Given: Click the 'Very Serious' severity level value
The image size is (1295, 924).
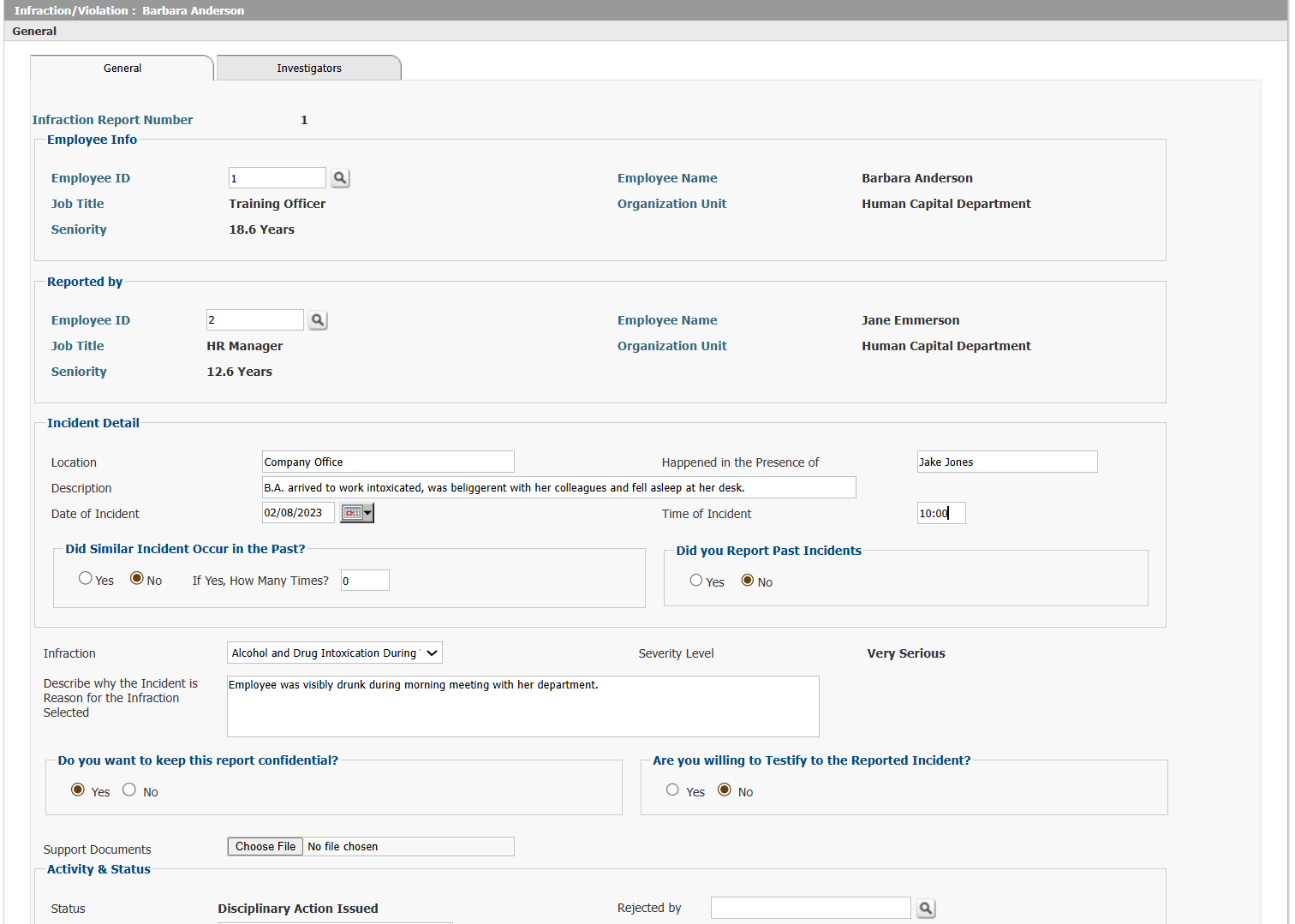Looking at the screenshot, I should (x=906, y=653).
